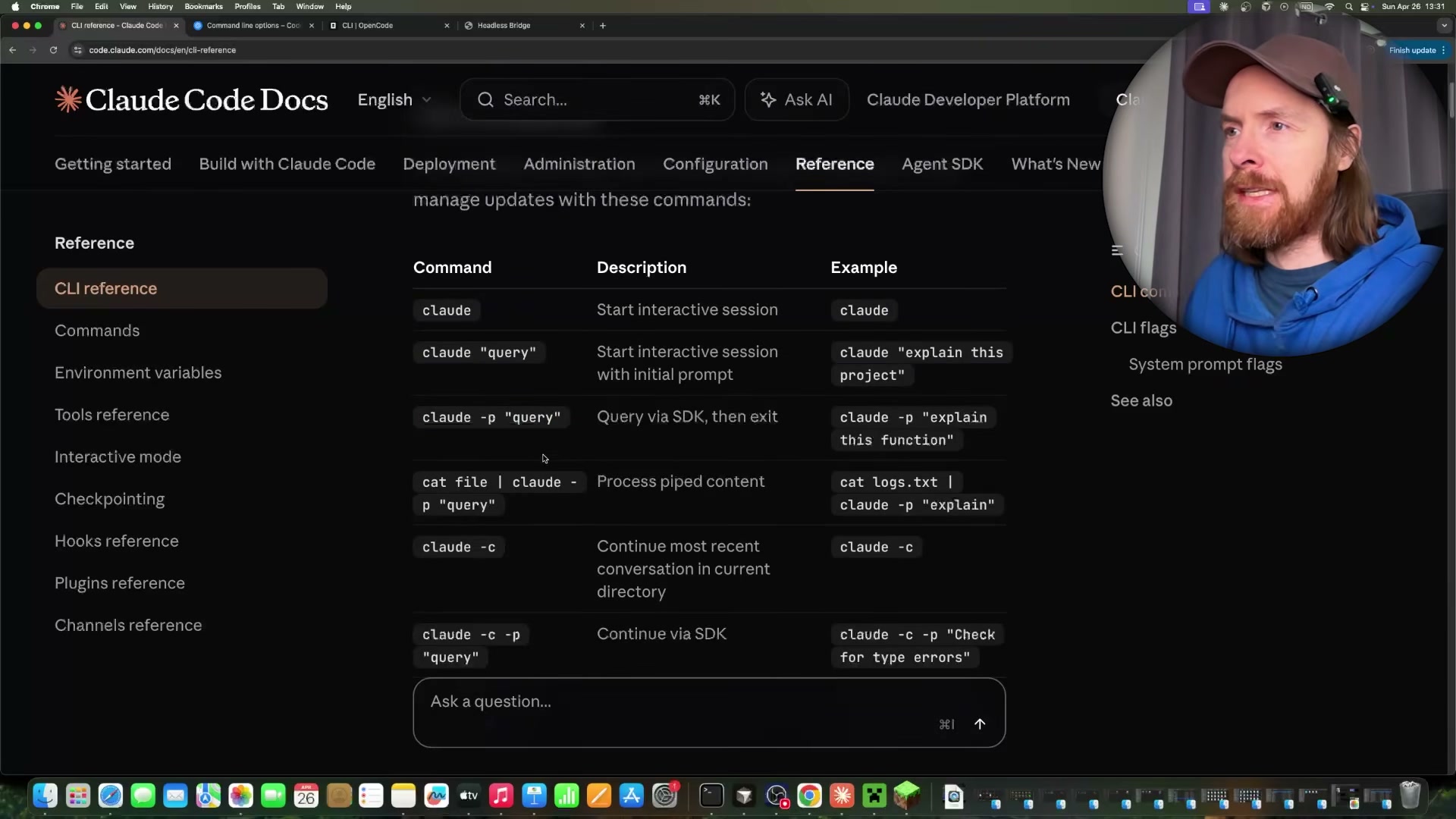Open Calendar showing 26 in the dock

(x=306, y=795)
